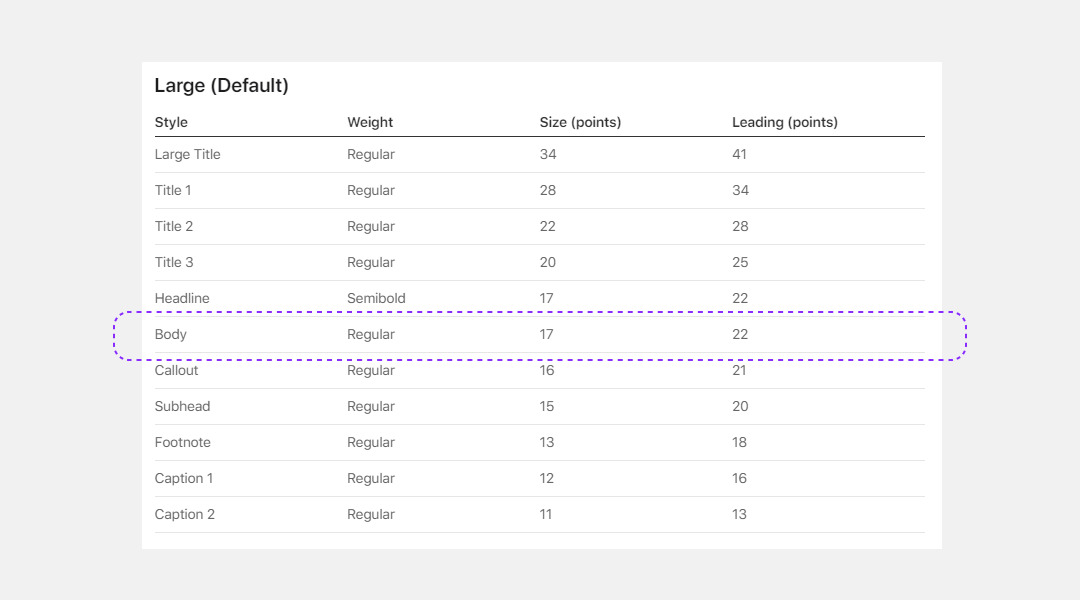Viewport: 1080px width, 600px height.
Task: Select the Headline style name
Action: pos(182,298)
